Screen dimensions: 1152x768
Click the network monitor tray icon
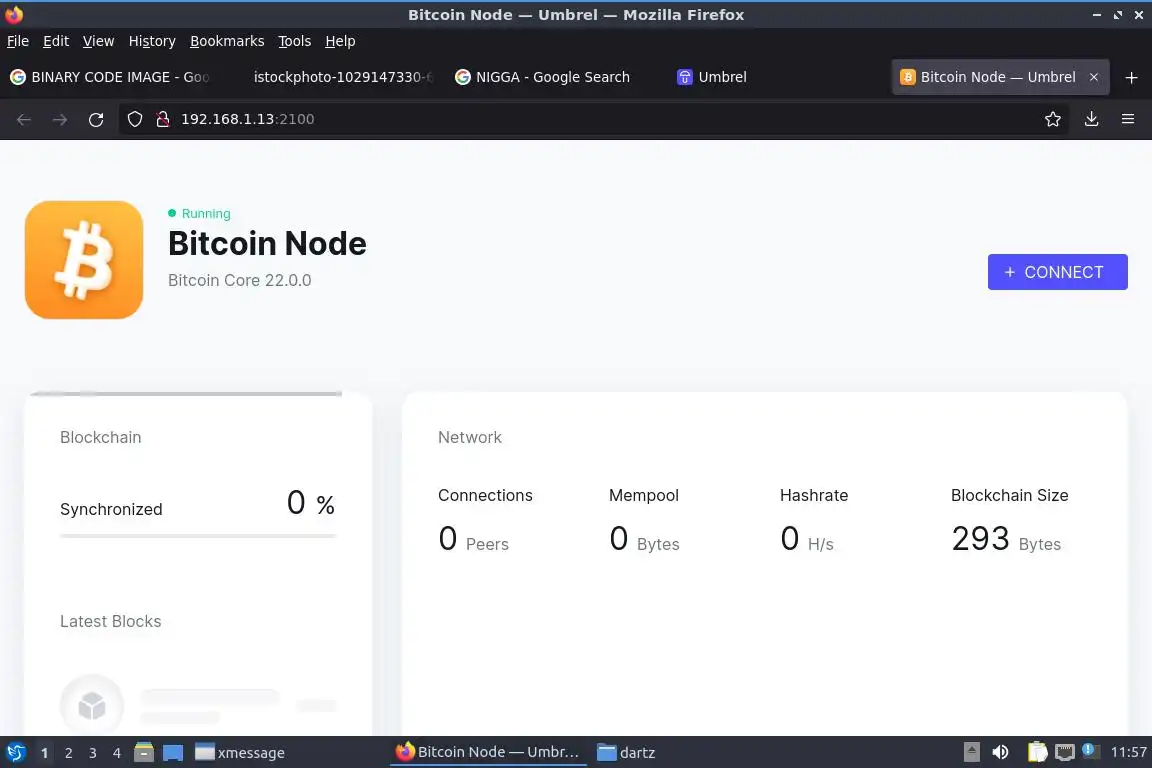pos(1065,752)
